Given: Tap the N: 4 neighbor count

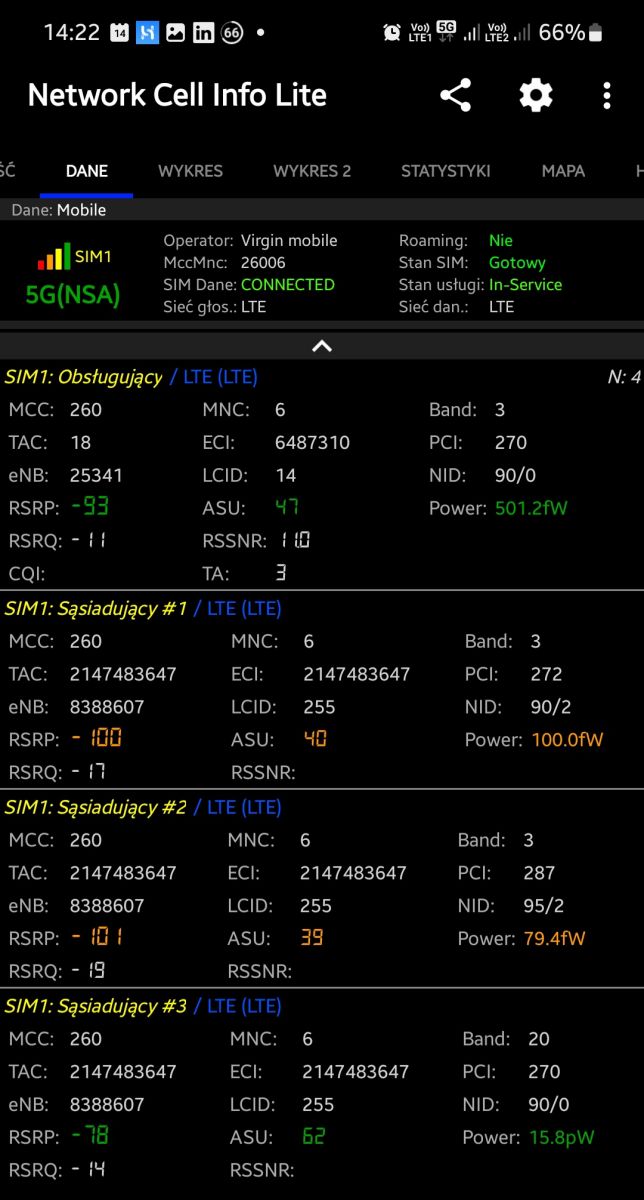Looking at the screenshot, I should pyautogui.click(x=623, y=377).
